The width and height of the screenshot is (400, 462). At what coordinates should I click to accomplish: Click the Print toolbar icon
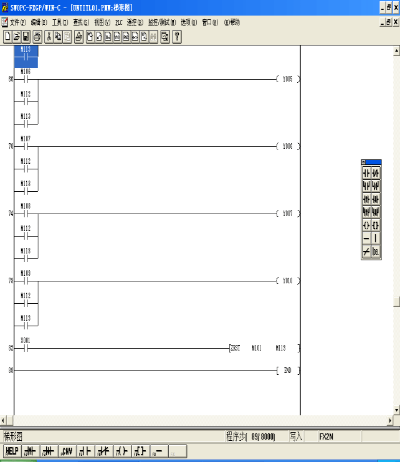pyautogui.click(x=37, y=37)
